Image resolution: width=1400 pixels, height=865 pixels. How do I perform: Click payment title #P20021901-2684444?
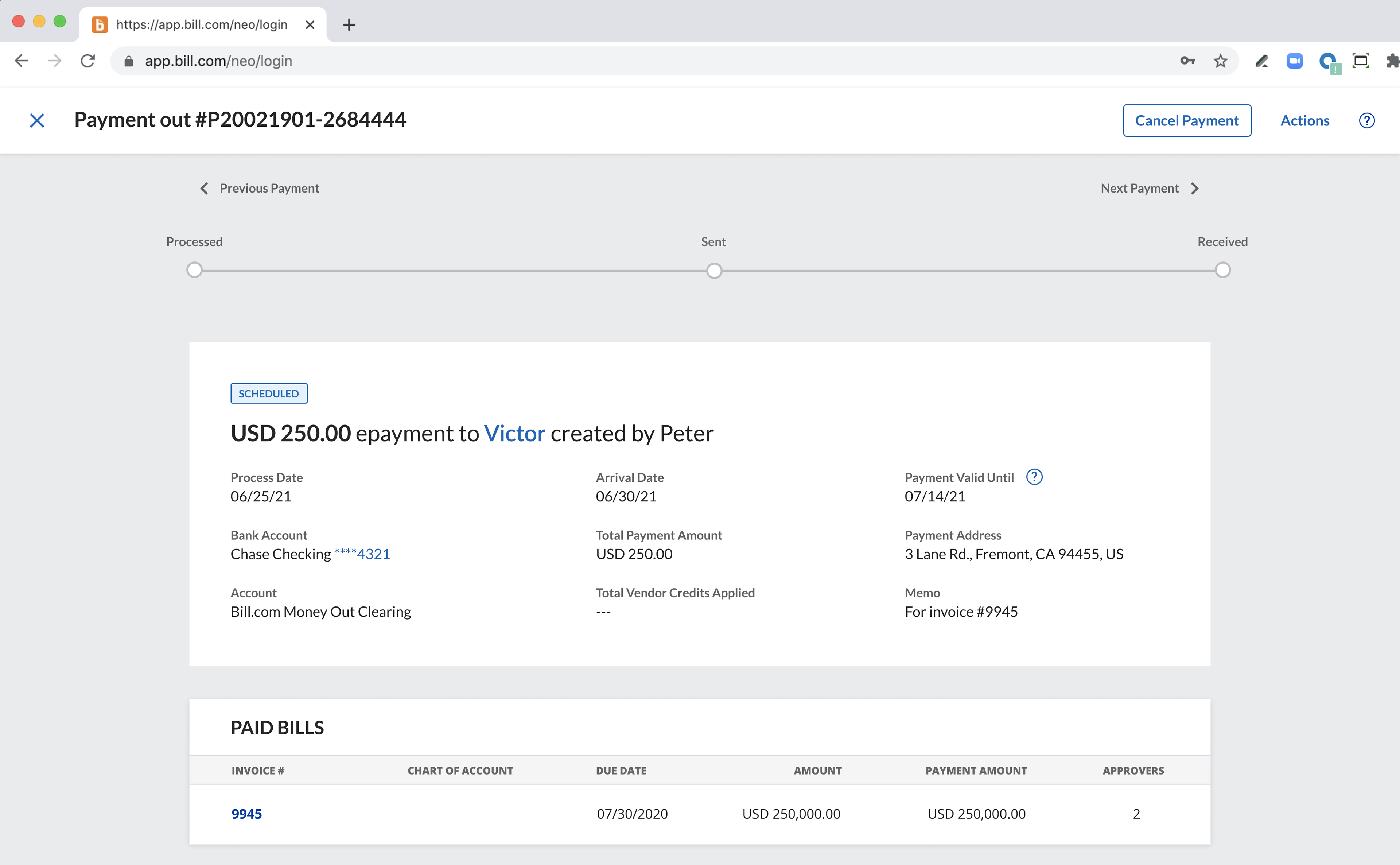[240, 120]
